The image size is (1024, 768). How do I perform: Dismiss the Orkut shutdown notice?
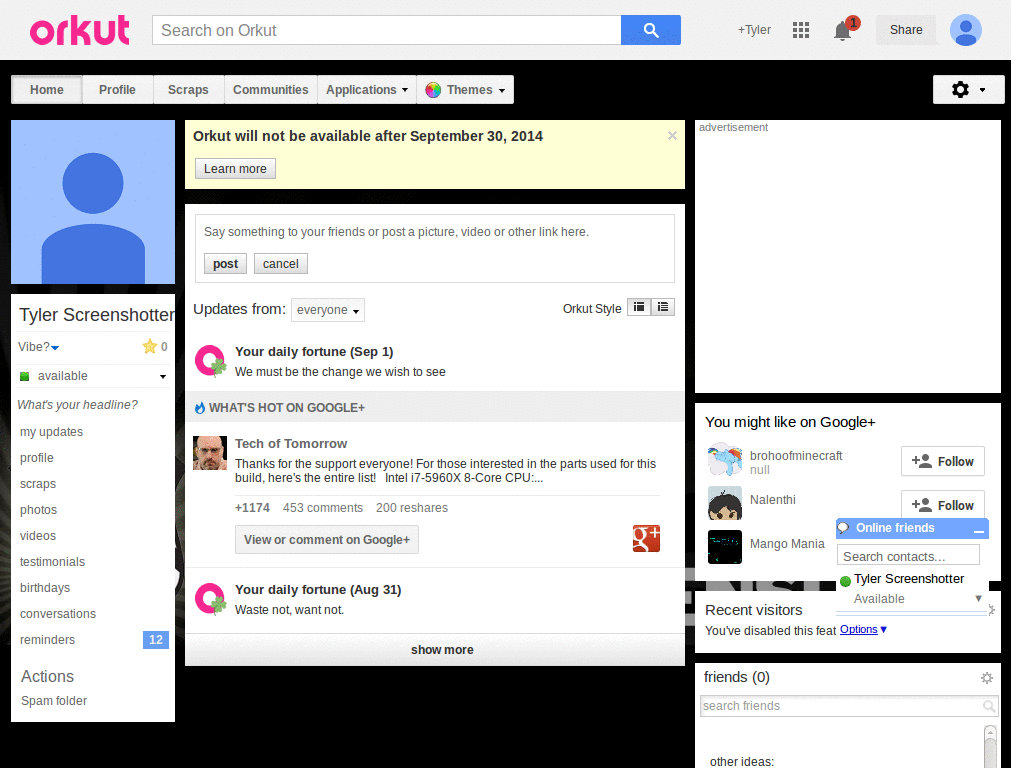coord(672,136)
